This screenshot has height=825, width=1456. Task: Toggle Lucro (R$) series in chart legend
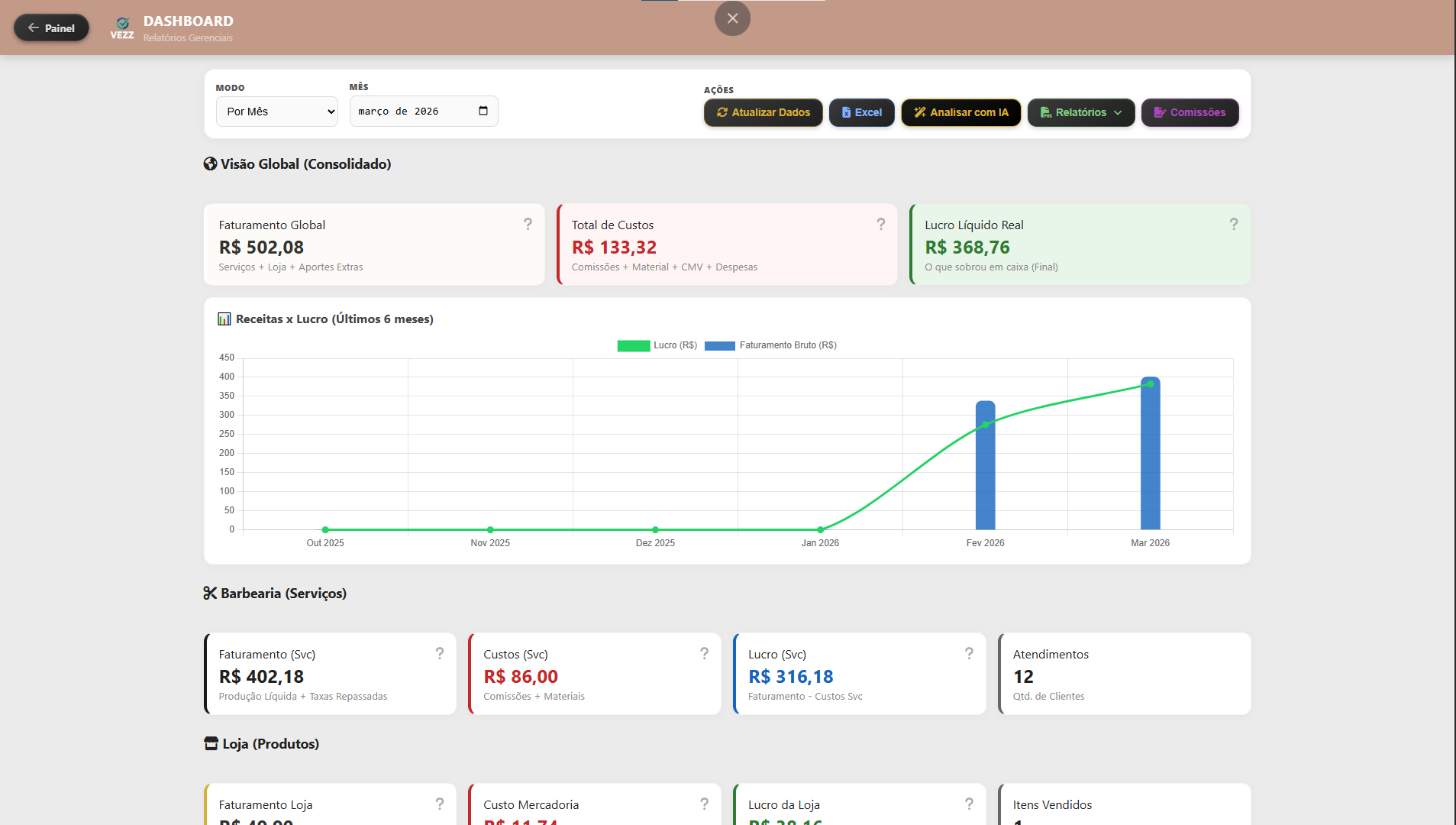(x=657, y=345)
